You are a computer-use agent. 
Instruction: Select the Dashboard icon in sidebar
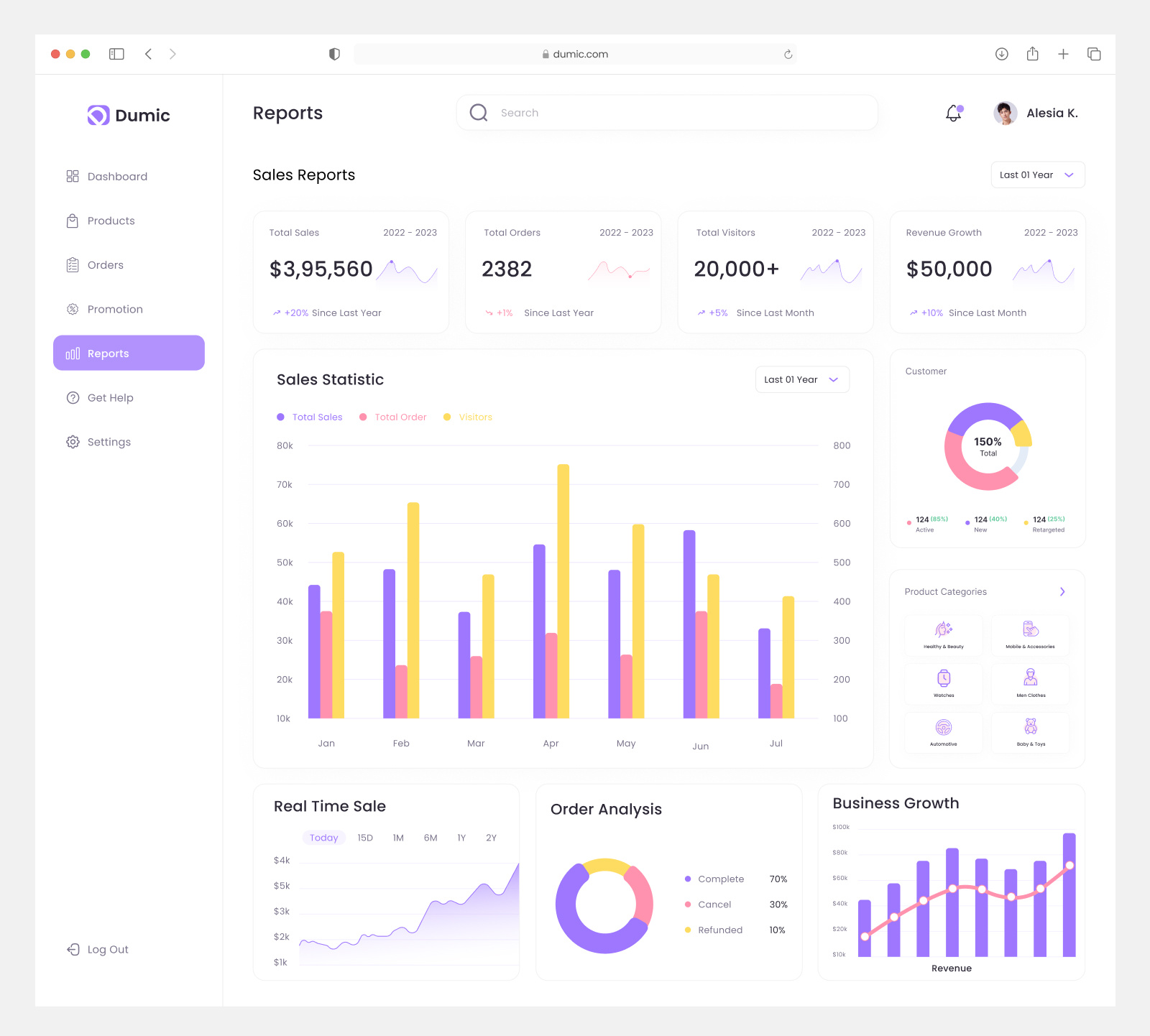tap(73, 176)
